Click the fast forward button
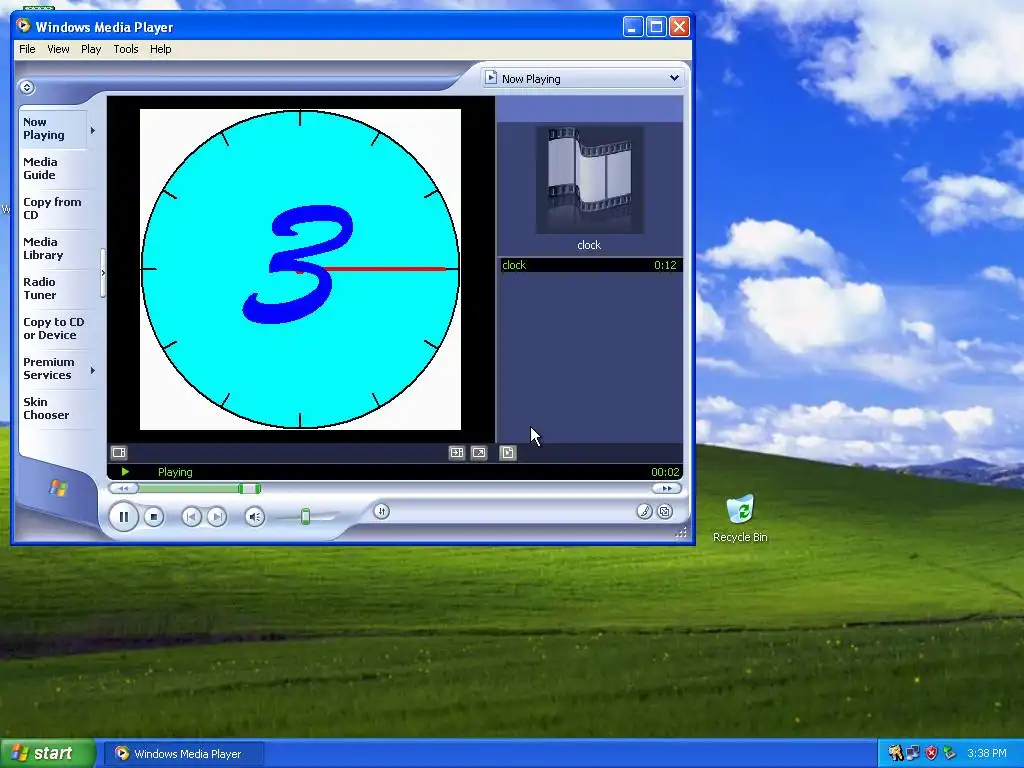Viewport: 1024px width, 768px height. pos(666,488)
